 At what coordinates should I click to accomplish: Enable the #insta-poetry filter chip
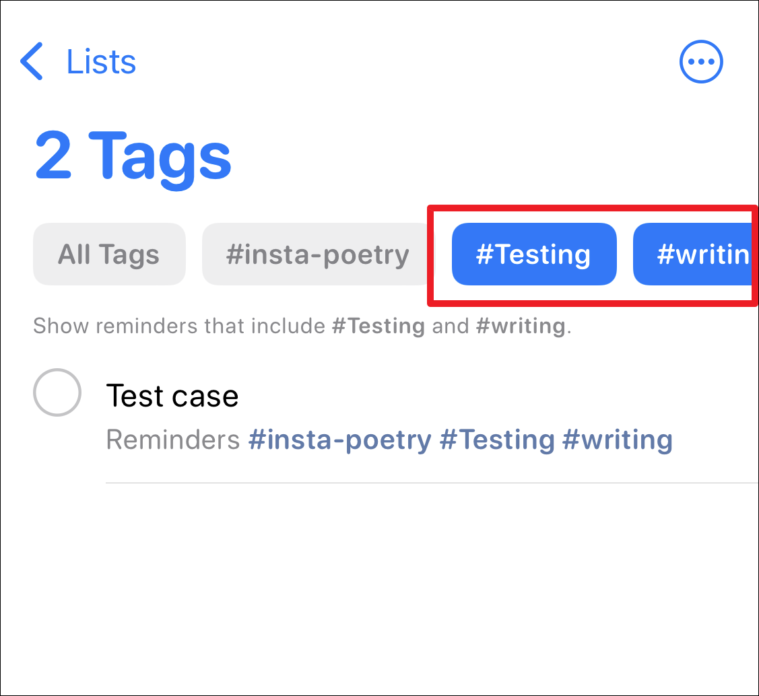coord(317,254)
